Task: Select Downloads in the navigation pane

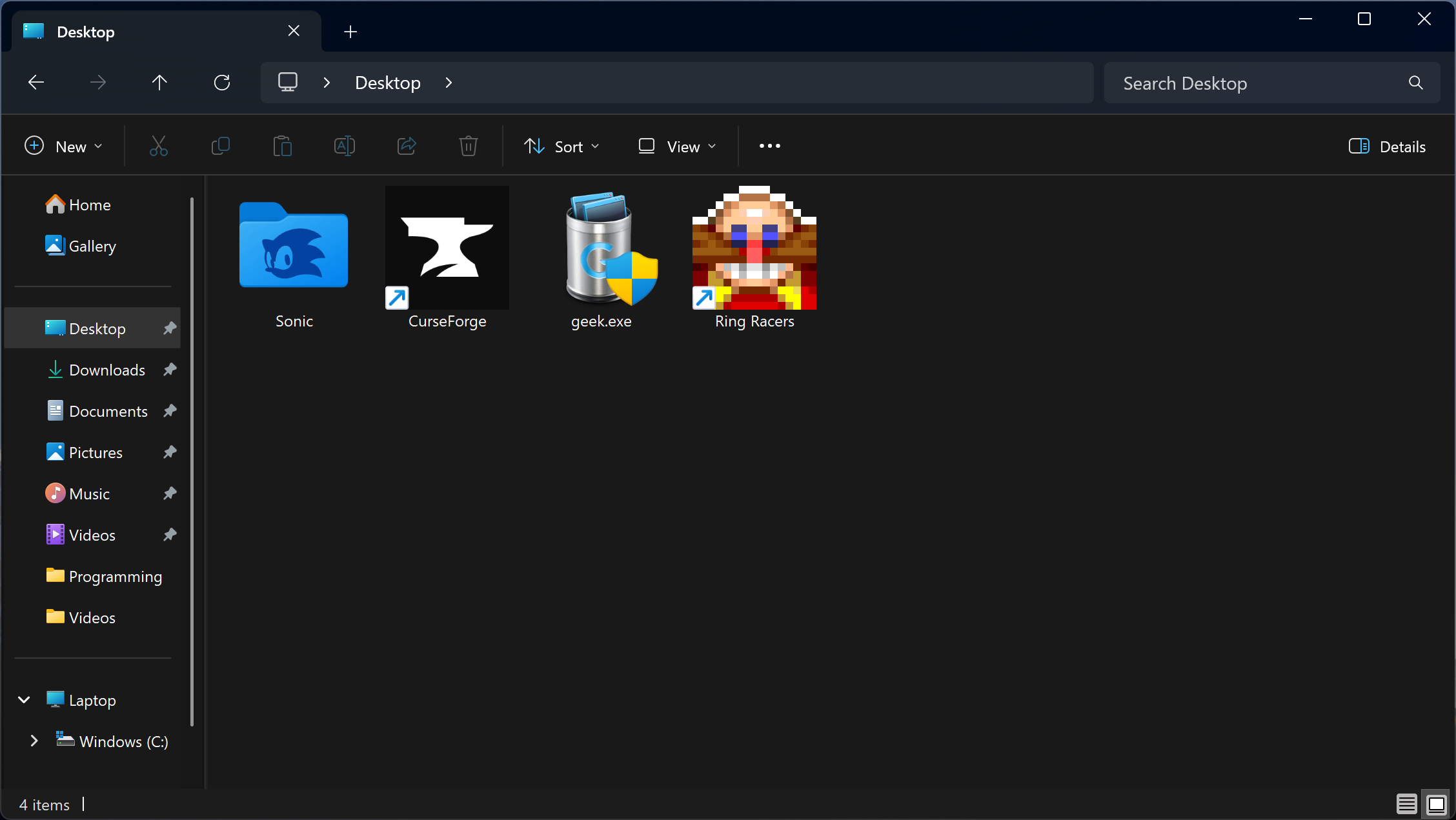Action: 107,370
